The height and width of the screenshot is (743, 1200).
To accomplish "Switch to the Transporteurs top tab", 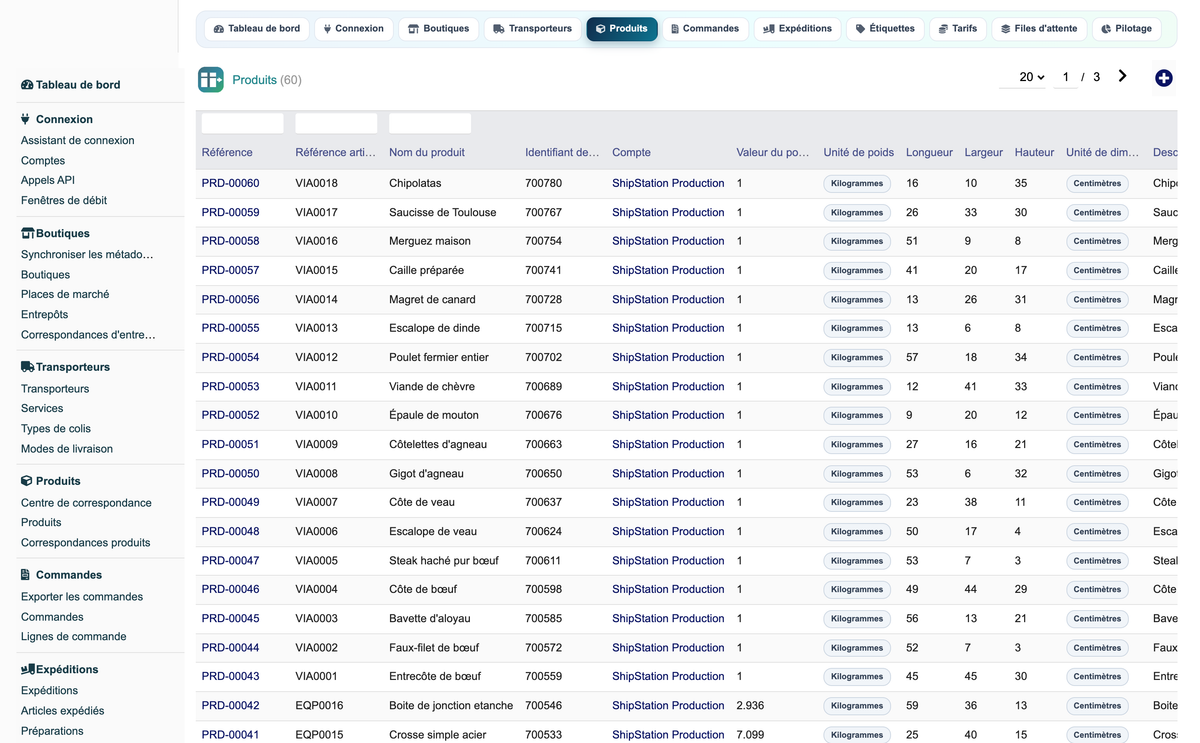I will point(532,29).
